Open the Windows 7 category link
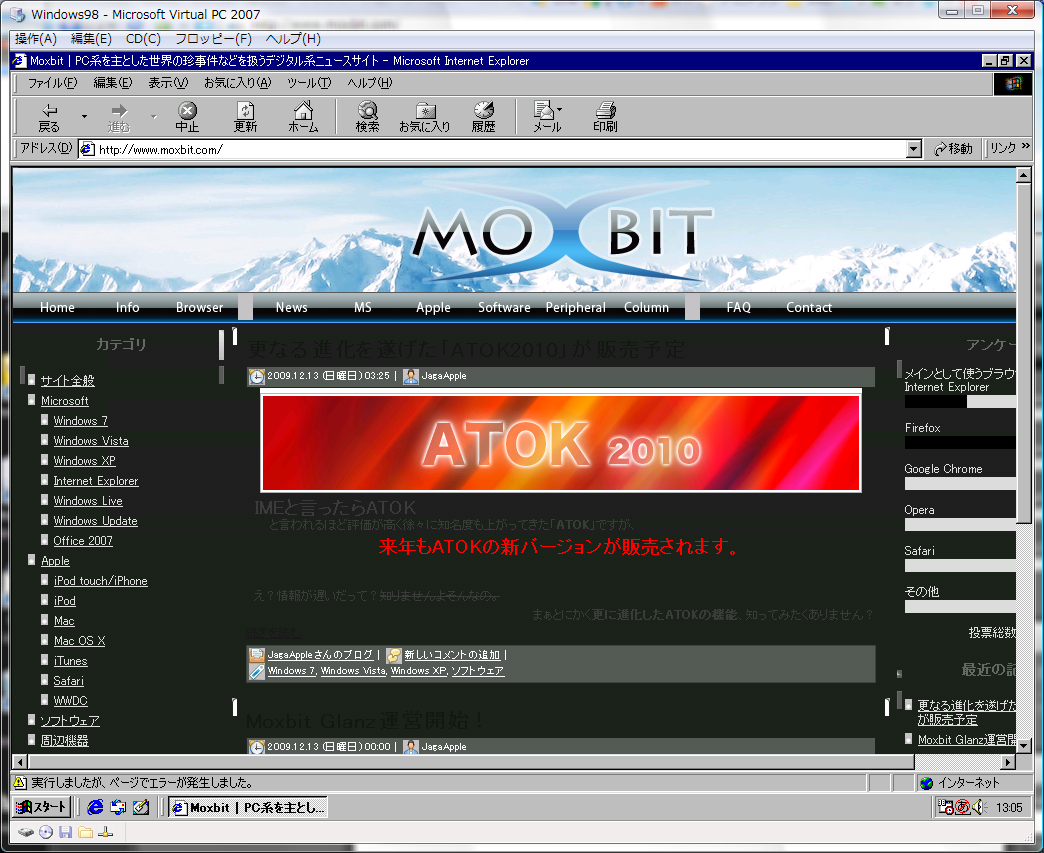 click(81, 421)
